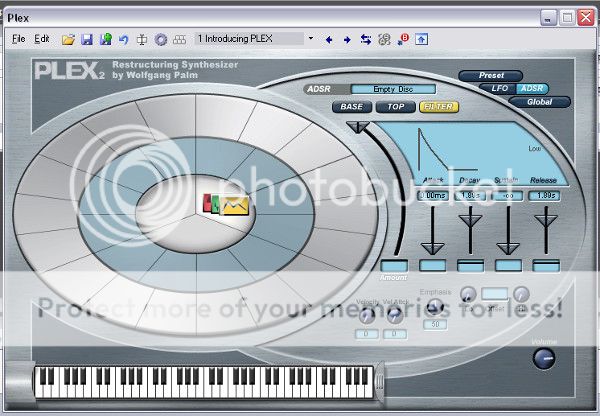Click the save-as icon with green figure
Image resolution: width=600 pixels, height=416 pixels.
click(106, 39)
